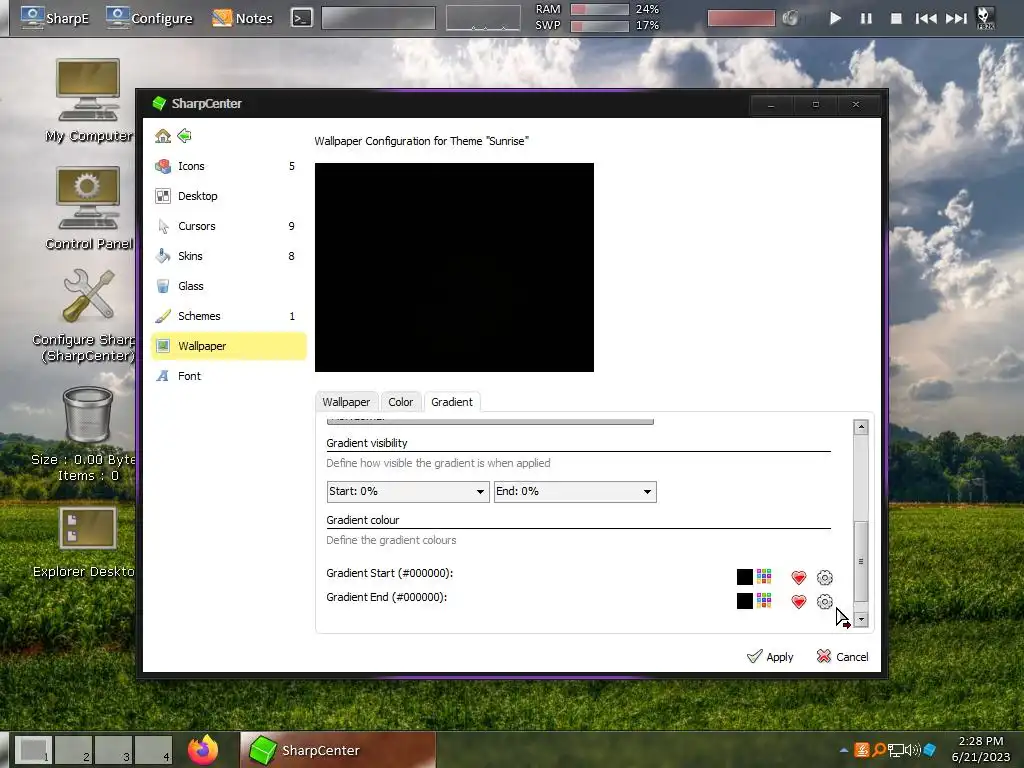Launch Firefox from the taskbar
Viewport: 1024px width, 768px height.
[x=203, y=749]
